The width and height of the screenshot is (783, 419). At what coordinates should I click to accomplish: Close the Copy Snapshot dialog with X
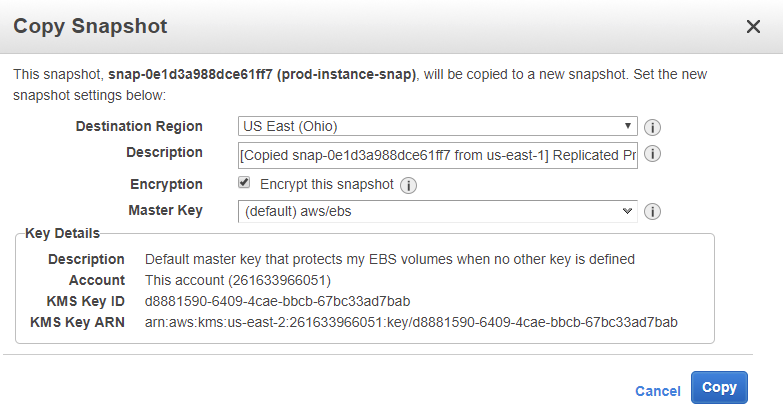(x=753, y=27)
